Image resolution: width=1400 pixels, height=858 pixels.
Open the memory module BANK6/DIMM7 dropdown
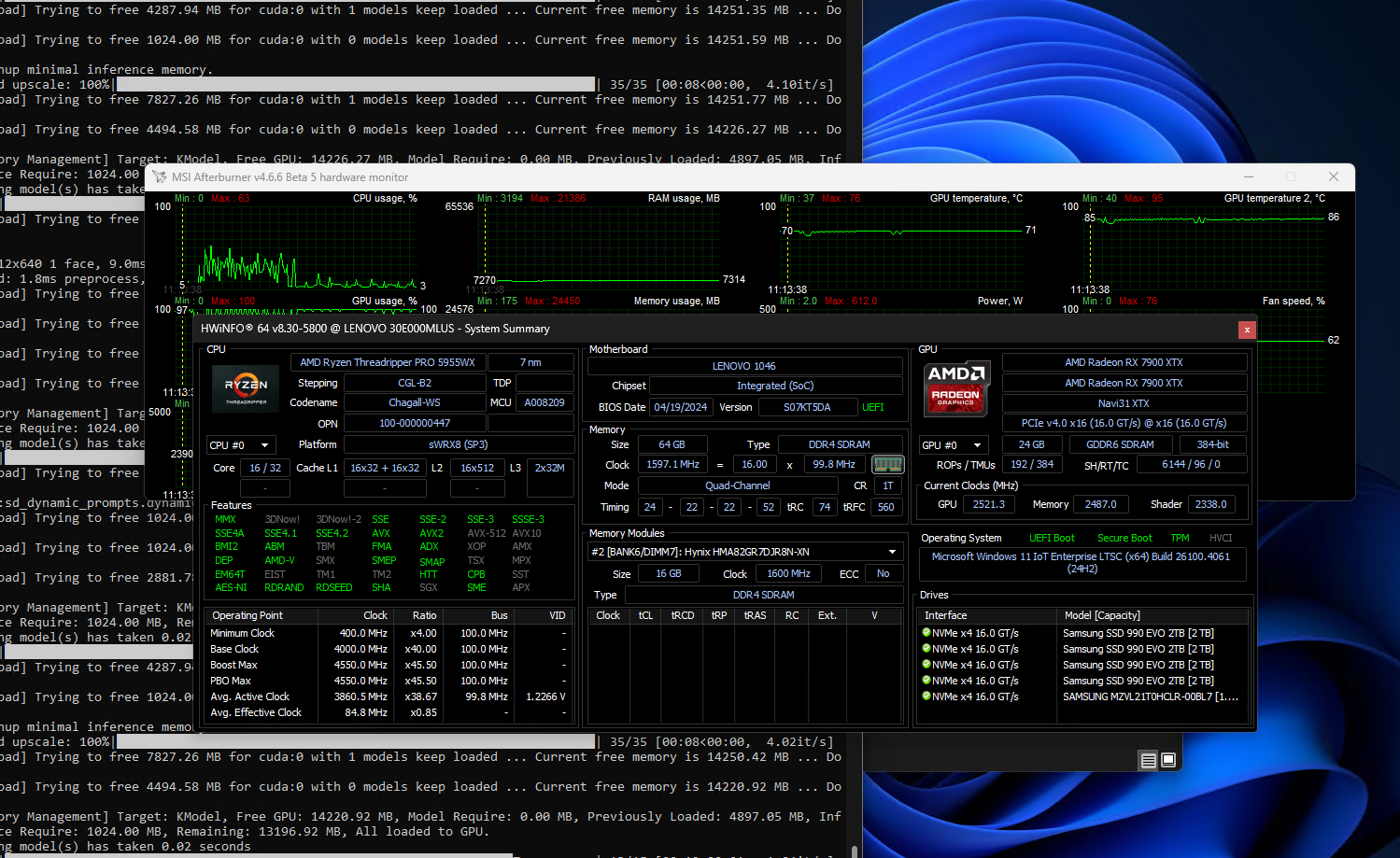(x=745, y=552)
